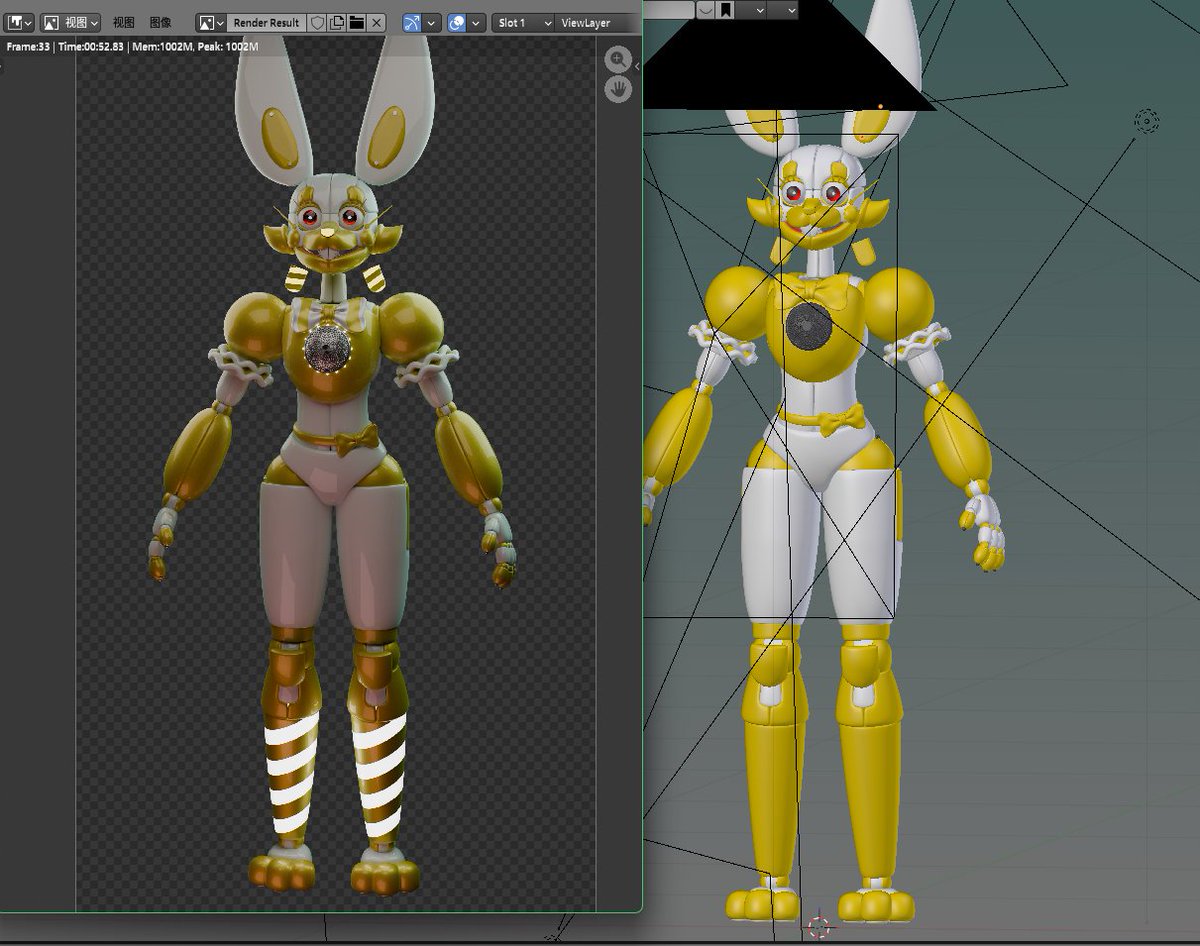Open the Slot 1 dropdown
The width and height of the screenshot is (1200, 946).
(523, 22)
